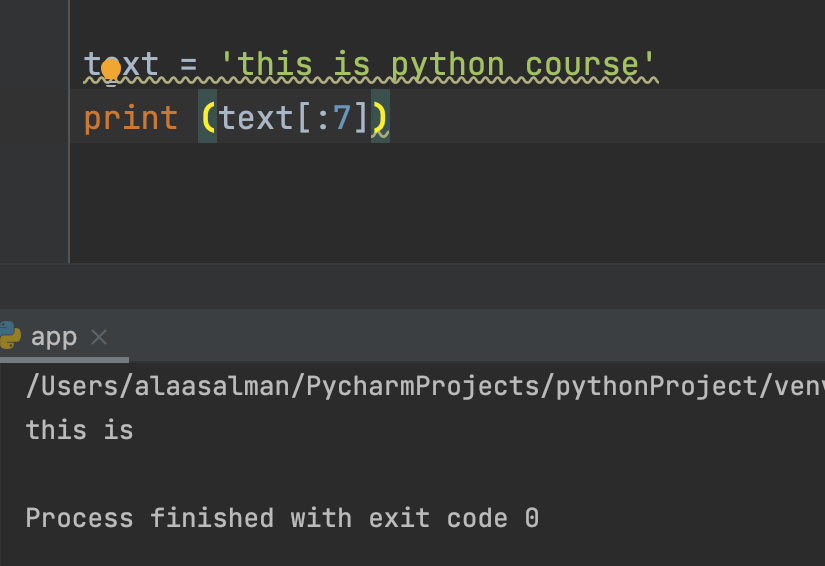This screenshot has height=566, width=825.
Task: Click the divider between editor and run panel
Action: point(412,264)
